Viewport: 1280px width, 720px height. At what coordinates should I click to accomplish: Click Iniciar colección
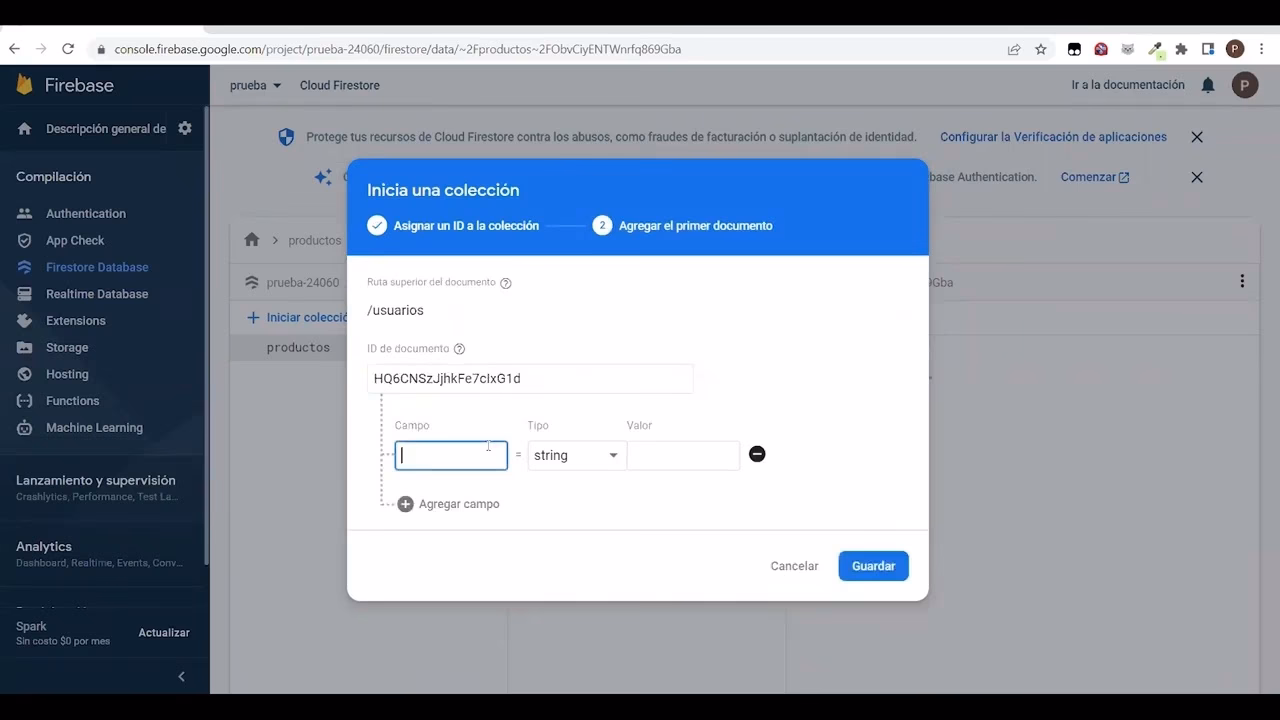click(298, 318)
